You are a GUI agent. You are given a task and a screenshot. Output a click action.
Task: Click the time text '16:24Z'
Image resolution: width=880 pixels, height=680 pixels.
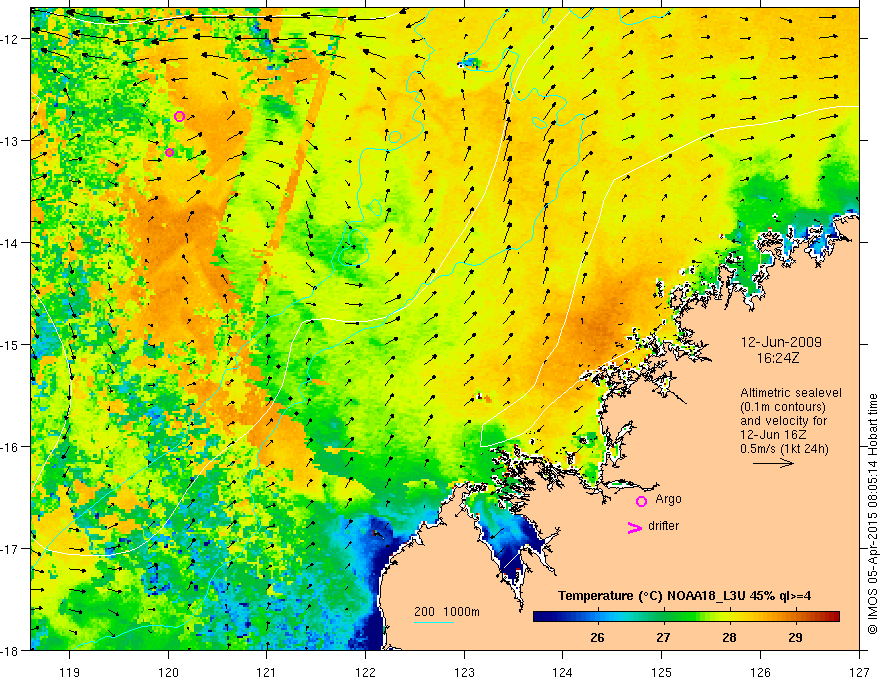(x=778, y=358)
